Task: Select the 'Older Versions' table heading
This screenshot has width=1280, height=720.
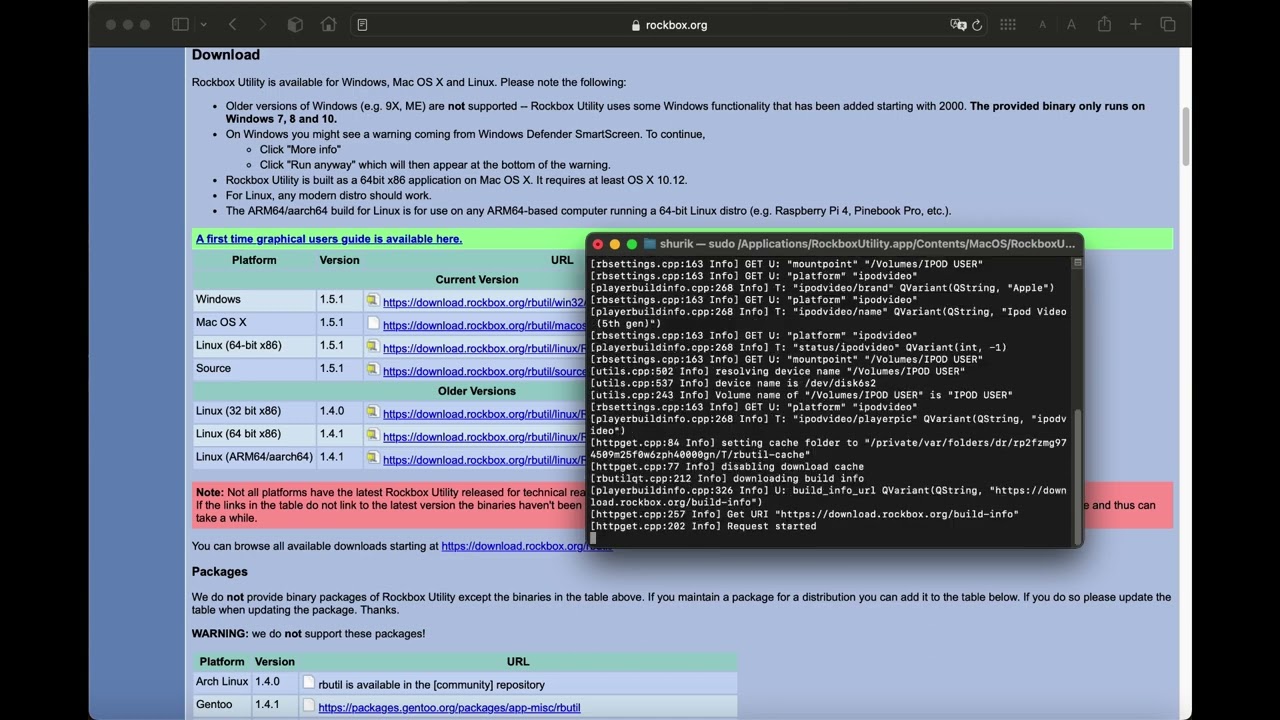Action: pyautogui.click(x=477, y=391)
